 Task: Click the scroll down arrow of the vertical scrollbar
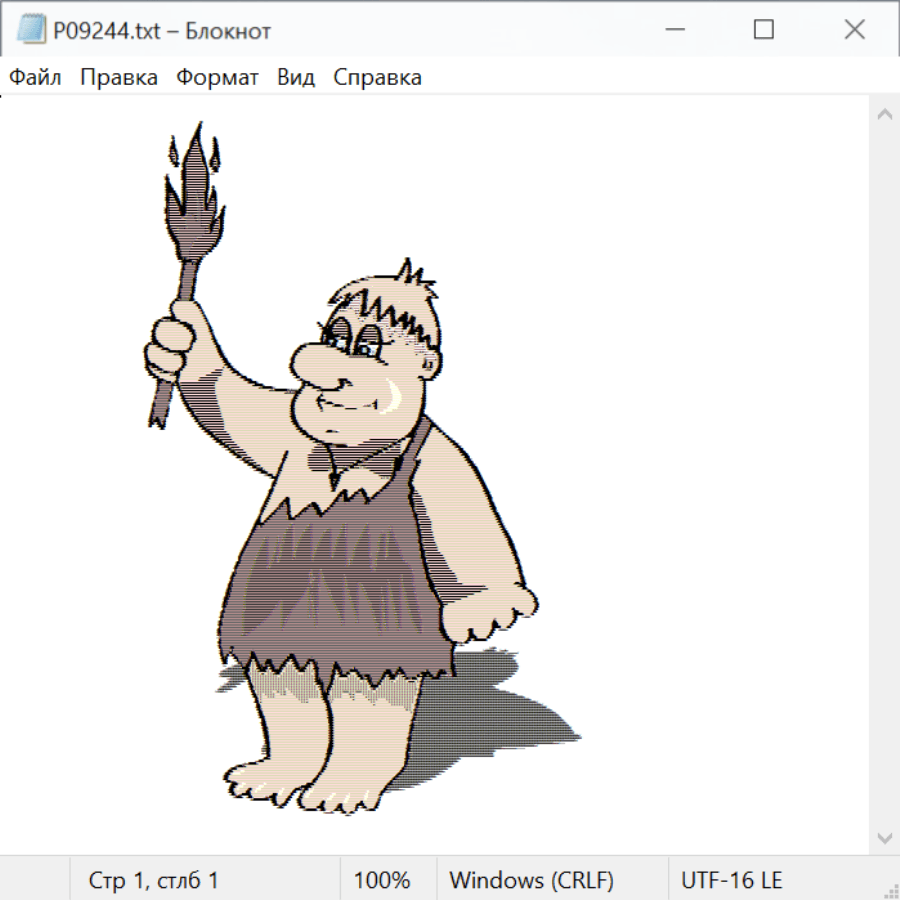point(884,837)
